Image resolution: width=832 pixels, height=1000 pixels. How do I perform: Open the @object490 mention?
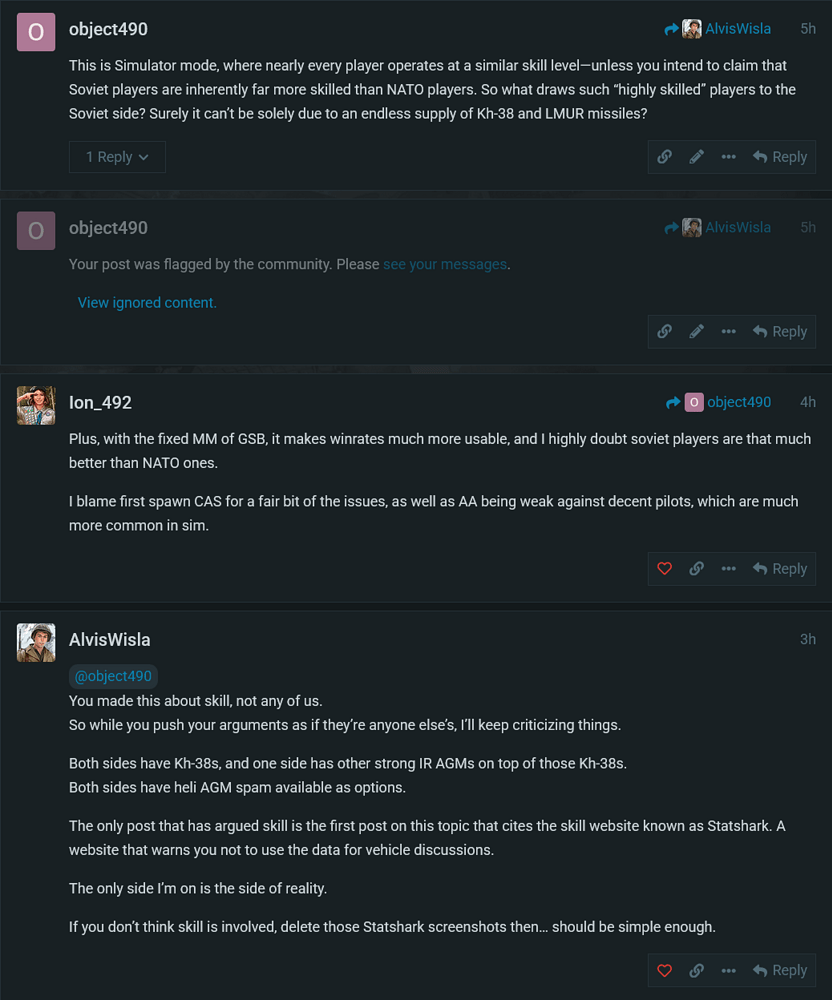(113, 676)
